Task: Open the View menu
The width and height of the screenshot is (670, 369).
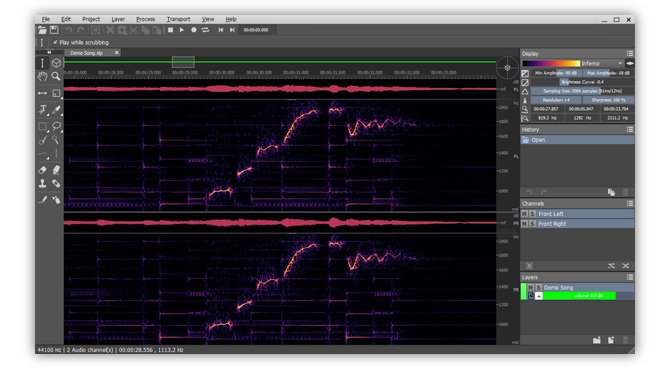Action: 208,19
